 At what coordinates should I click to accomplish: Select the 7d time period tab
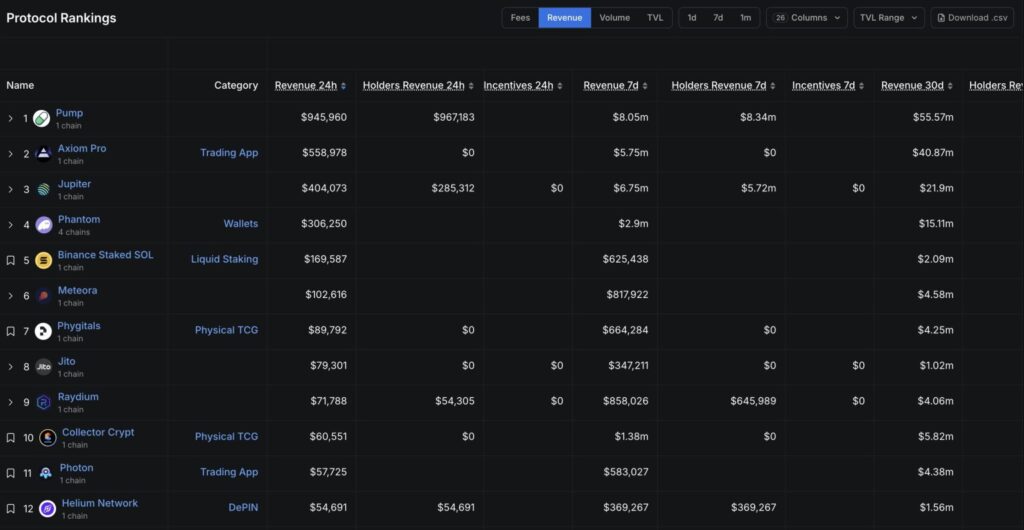click(718, 18)
